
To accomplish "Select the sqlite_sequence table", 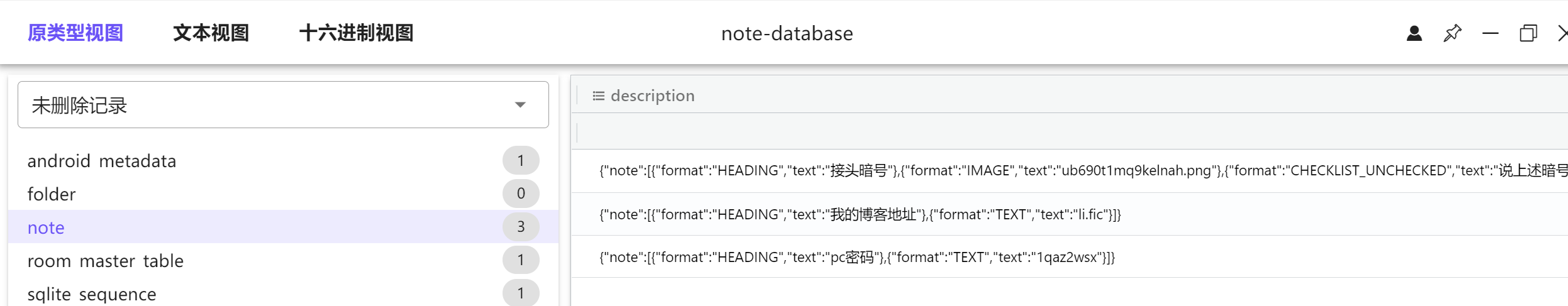I will tap(92, 294).
